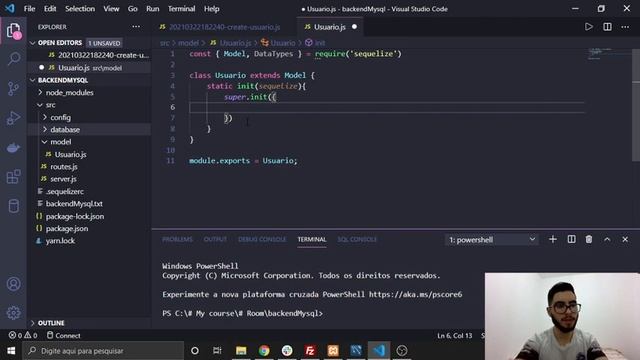Image resolution: width=640 pixels, height=360 pixels.
Task: Open the Extensions view
Action: 13,177
